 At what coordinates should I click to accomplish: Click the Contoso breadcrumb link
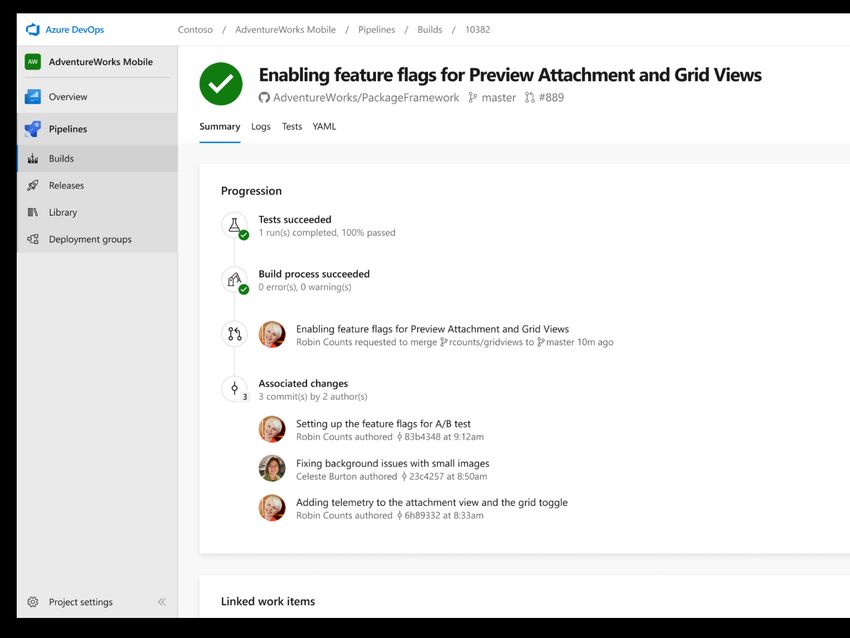pos(195,30)
